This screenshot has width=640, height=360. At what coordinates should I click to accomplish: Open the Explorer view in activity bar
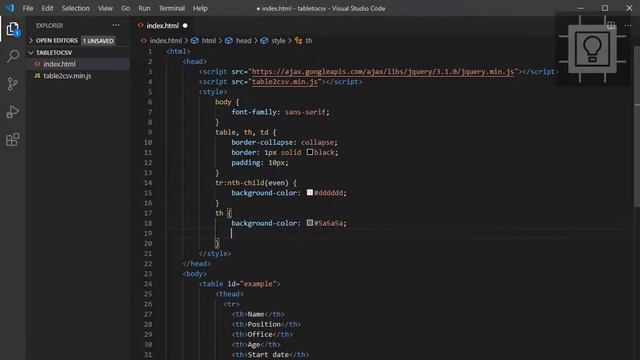point(13,29)
